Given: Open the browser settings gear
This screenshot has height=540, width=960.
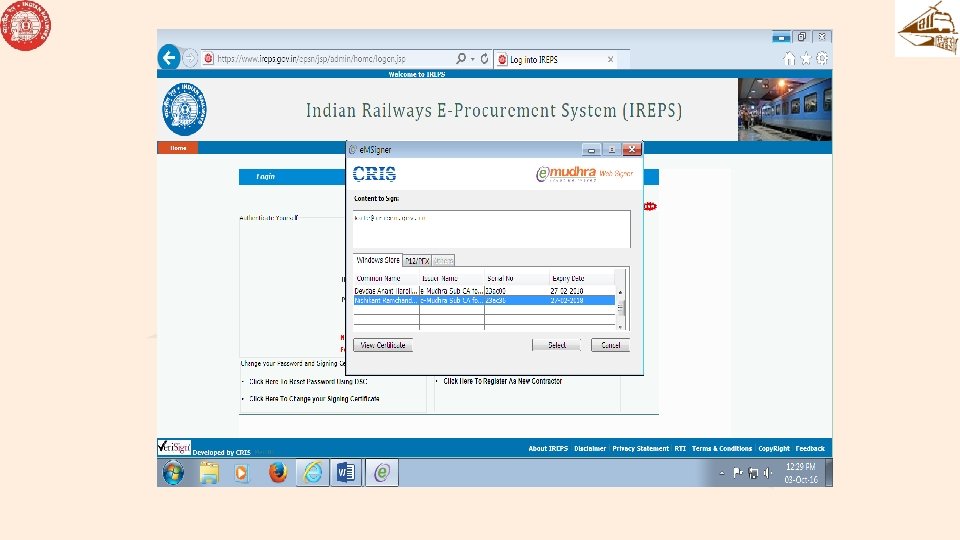Looking at the screenshot, I should click(822, 59).
